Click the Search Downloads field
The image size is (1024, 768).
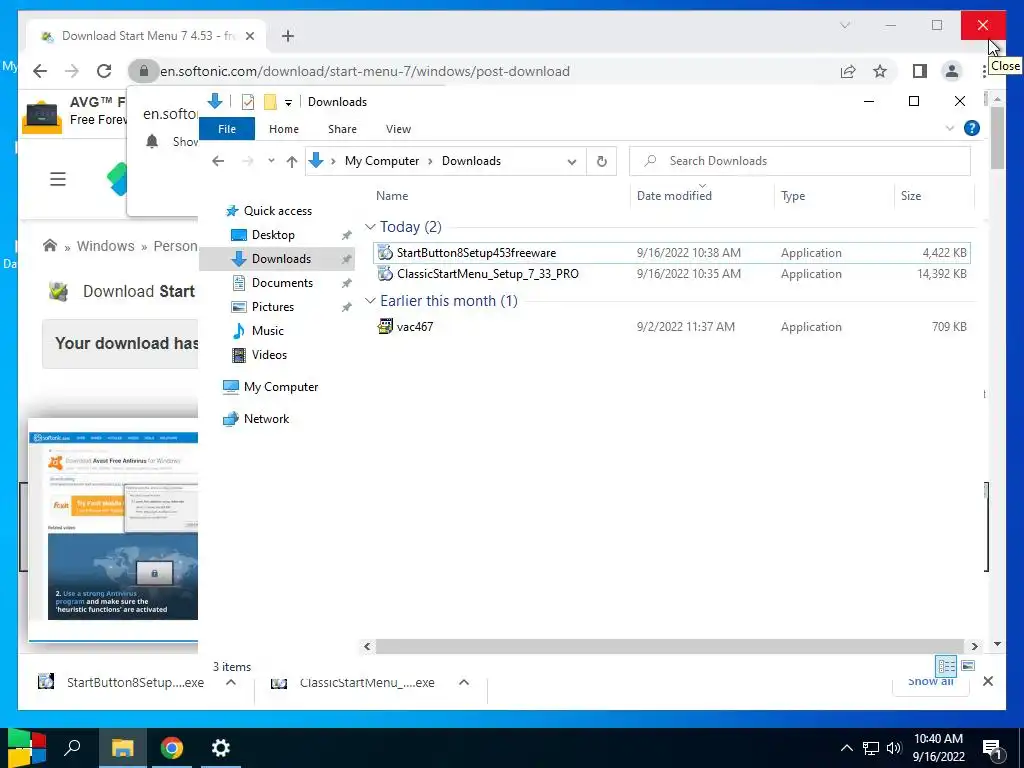click(799, 161)
